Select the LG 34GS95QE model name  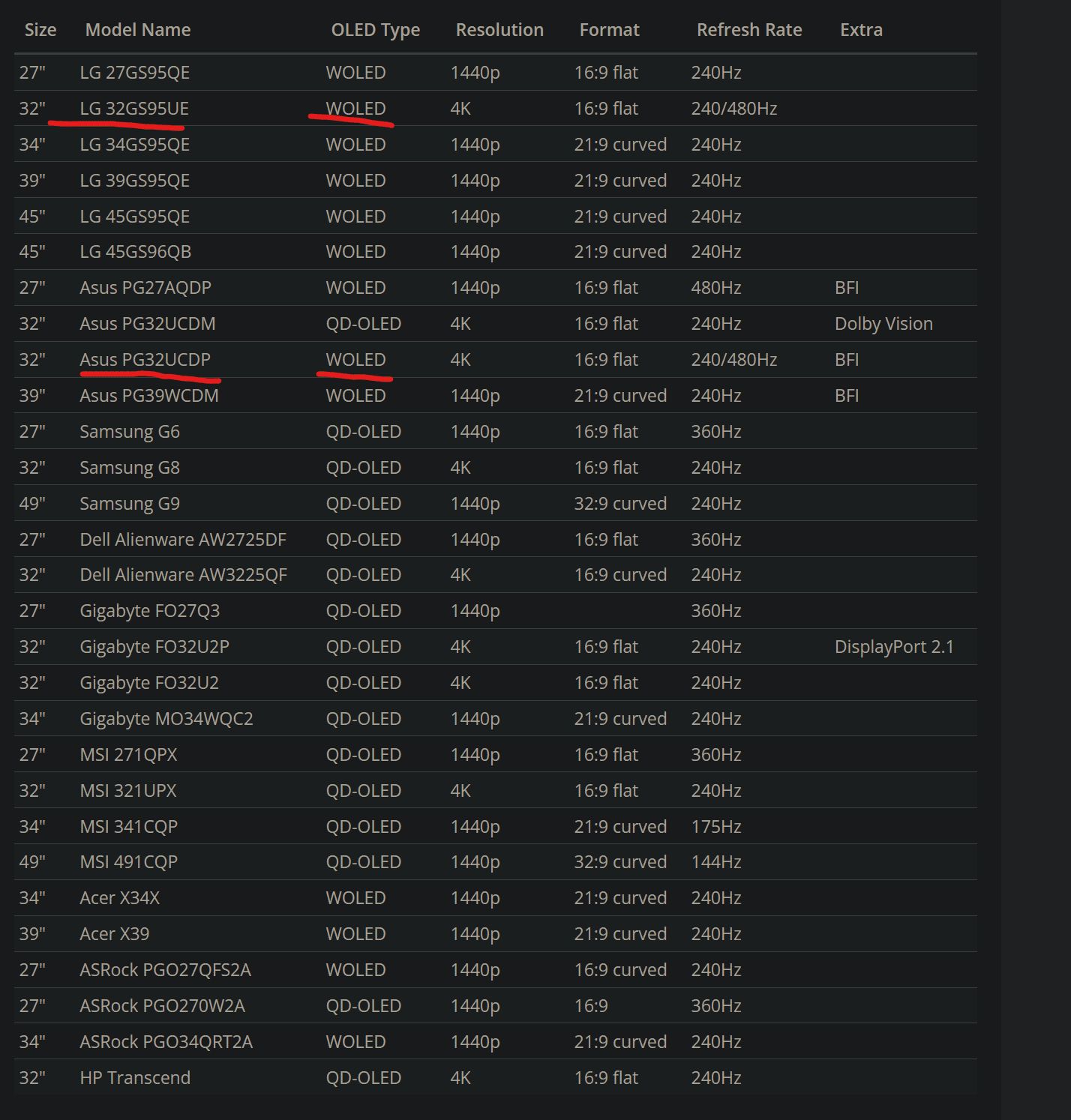pos(135,145)
